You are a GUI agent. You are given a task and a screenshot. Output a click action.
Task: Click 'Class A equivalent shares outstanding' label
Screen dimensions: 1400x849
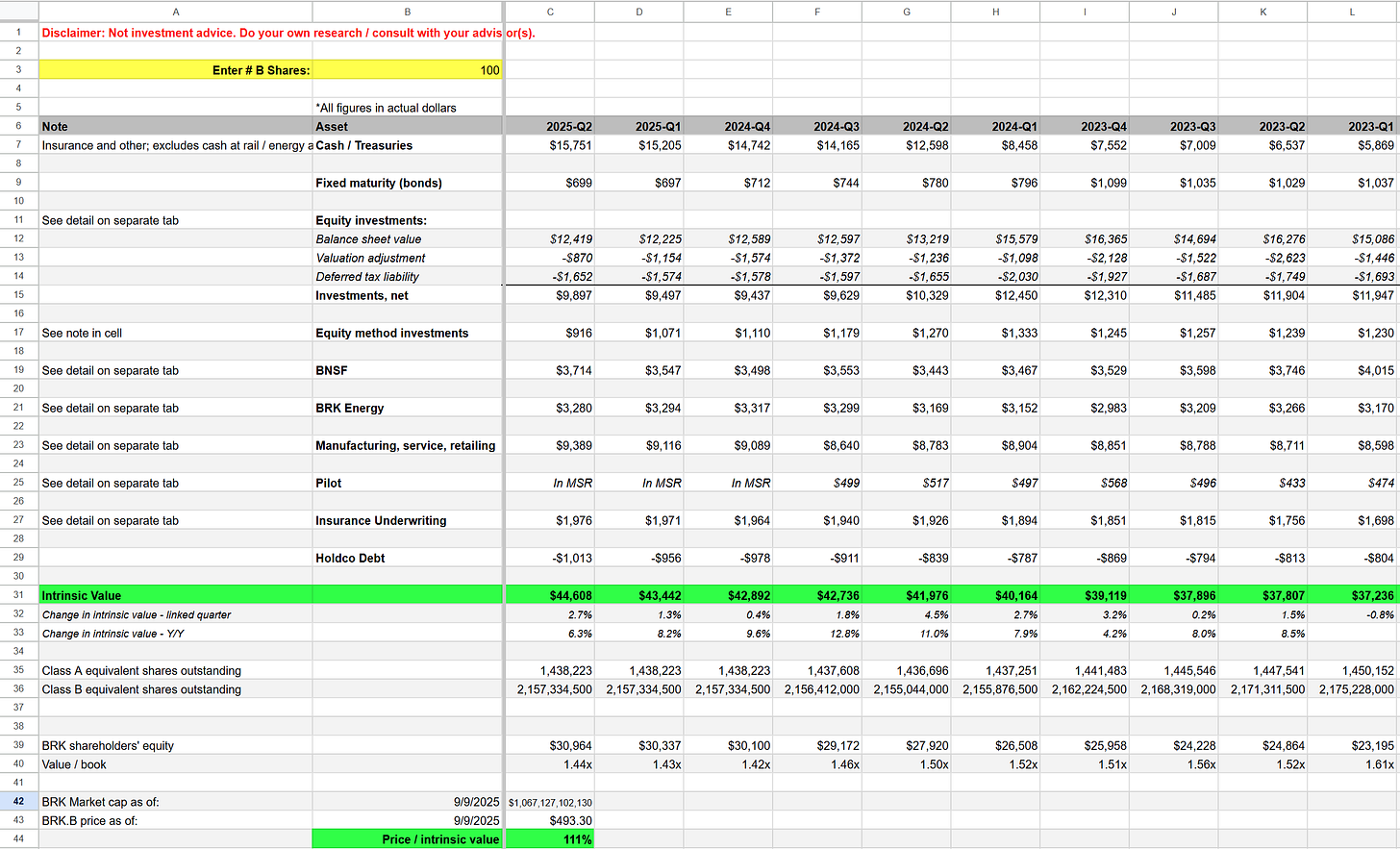(141, 670)
